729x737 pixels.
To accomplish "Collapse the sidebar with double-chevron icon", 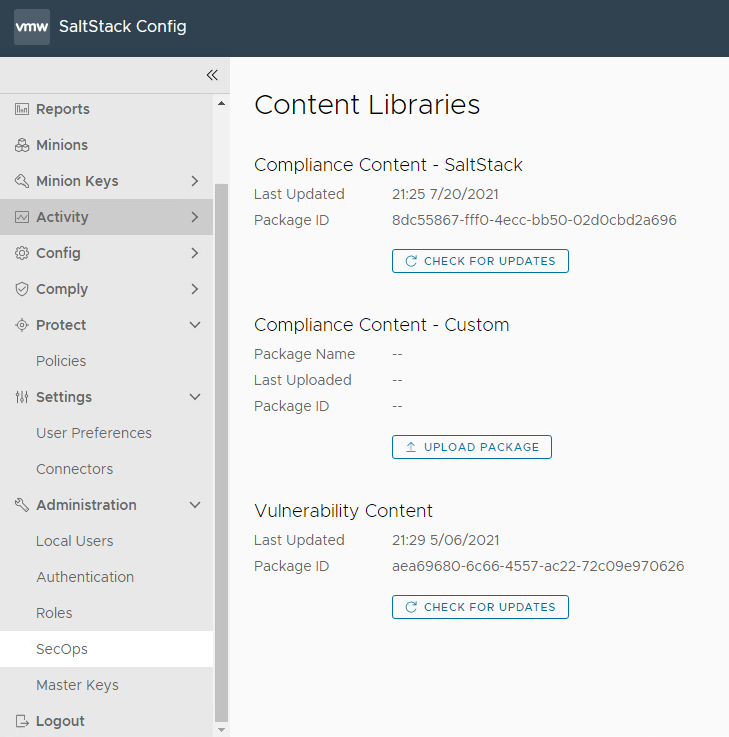I will pos(212,75).
